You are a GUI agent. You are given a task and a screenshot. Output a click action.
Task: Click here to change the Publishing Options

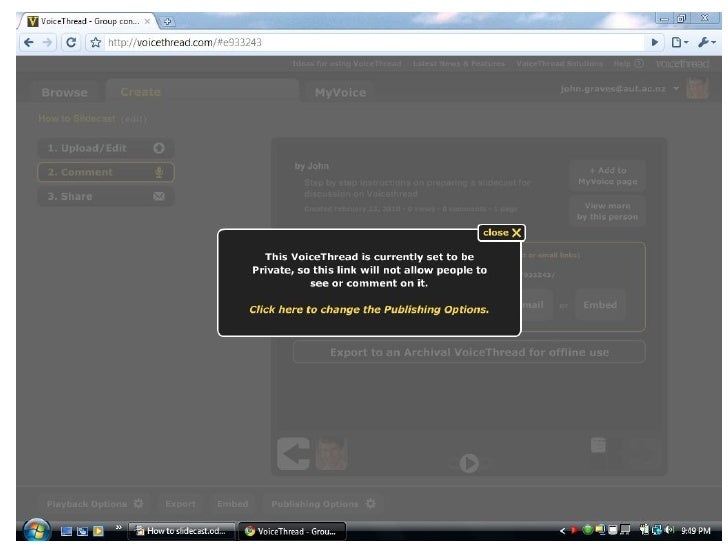click(369, 309)
